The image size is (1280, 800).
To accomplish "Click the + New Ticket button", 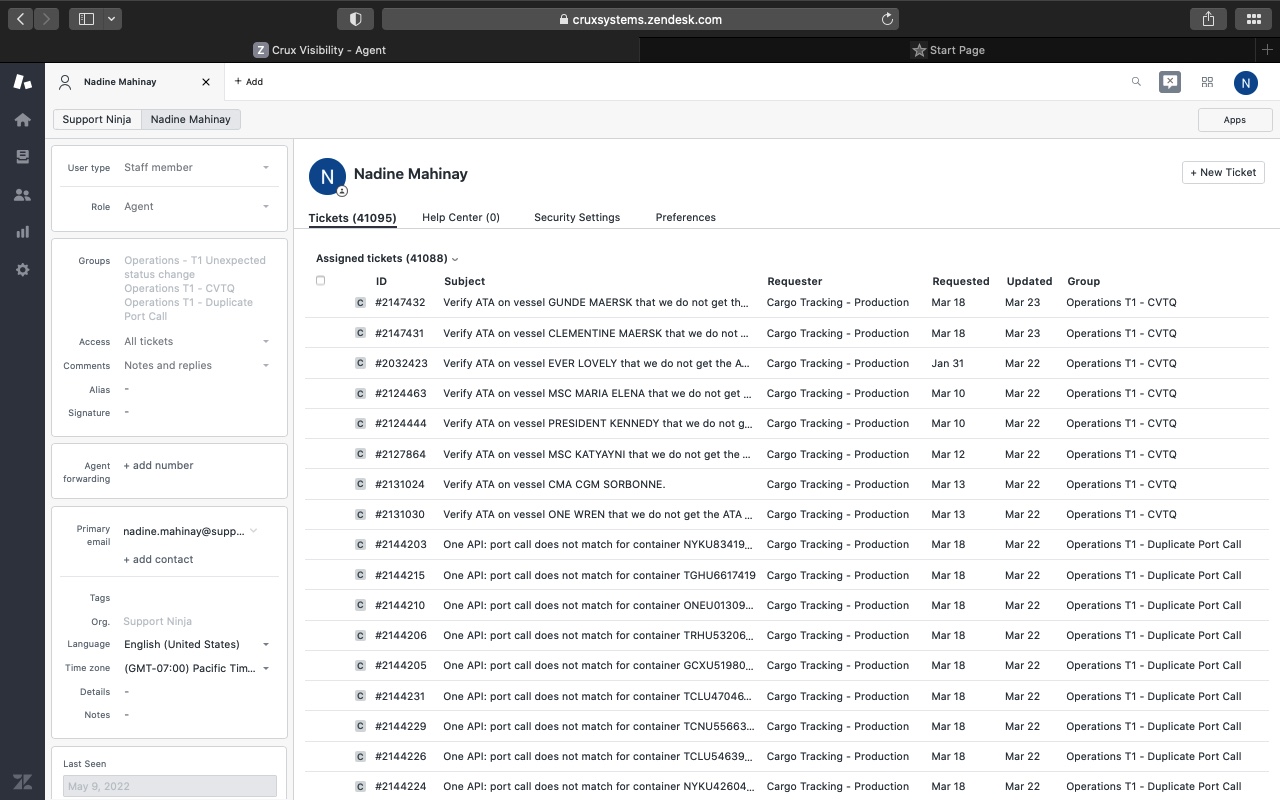I will coord(1223,173).
